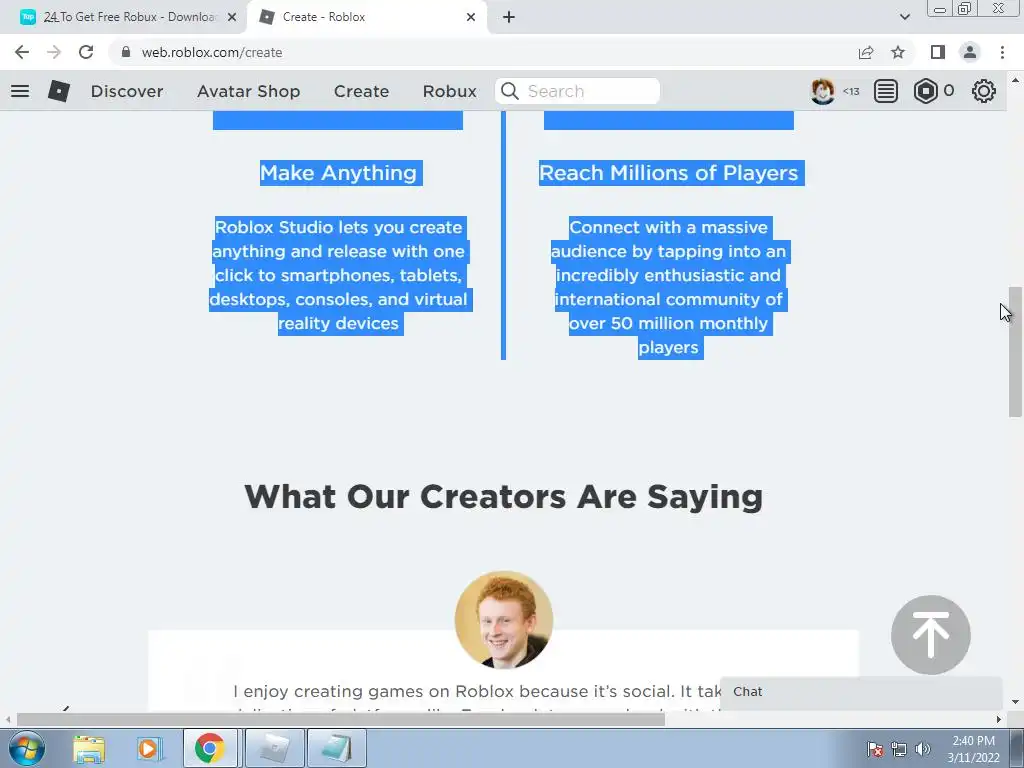
Task: Open the Chrome profile avatar icon
Action: tap(970, 52)
